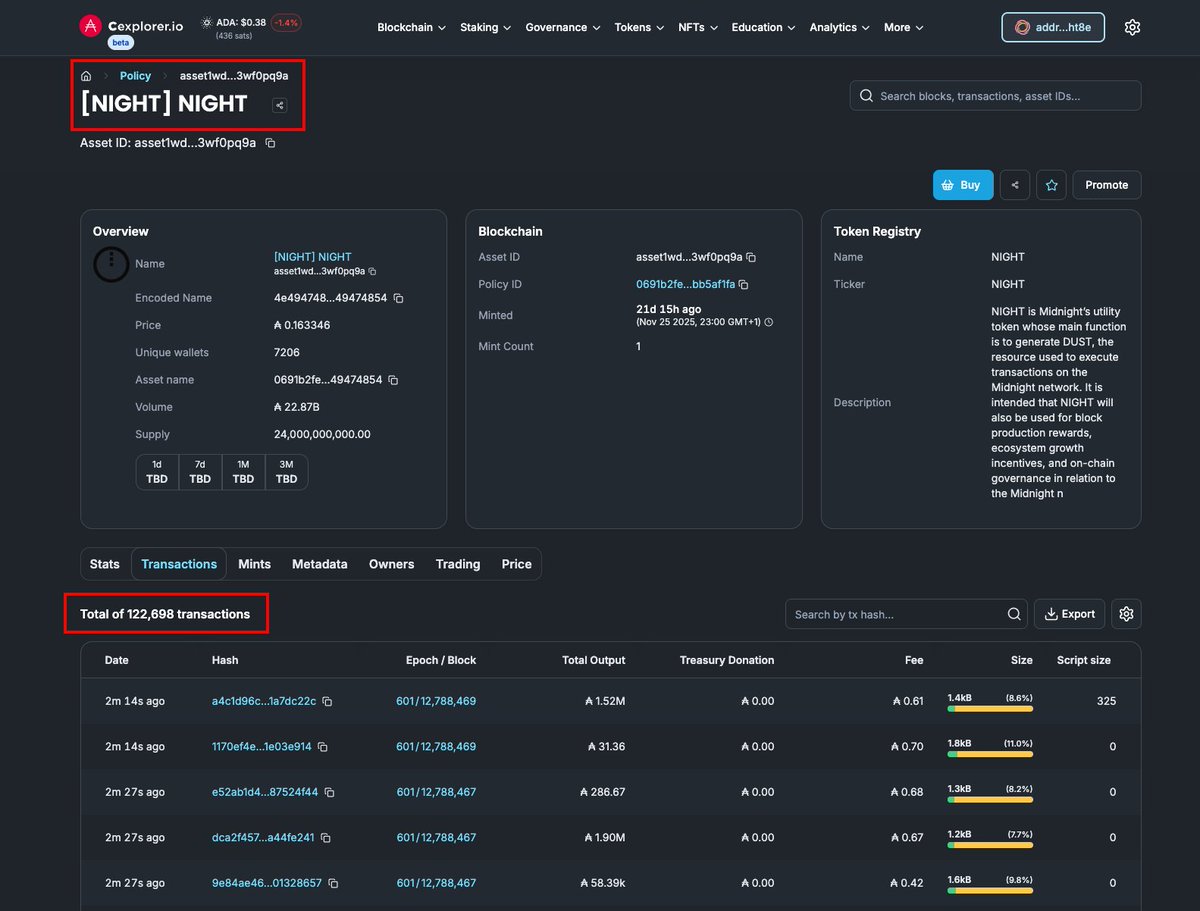Select the 7d period toggle
Image resolution: width=1200 pixels, height=911 pixels.
tap(199, 471)
